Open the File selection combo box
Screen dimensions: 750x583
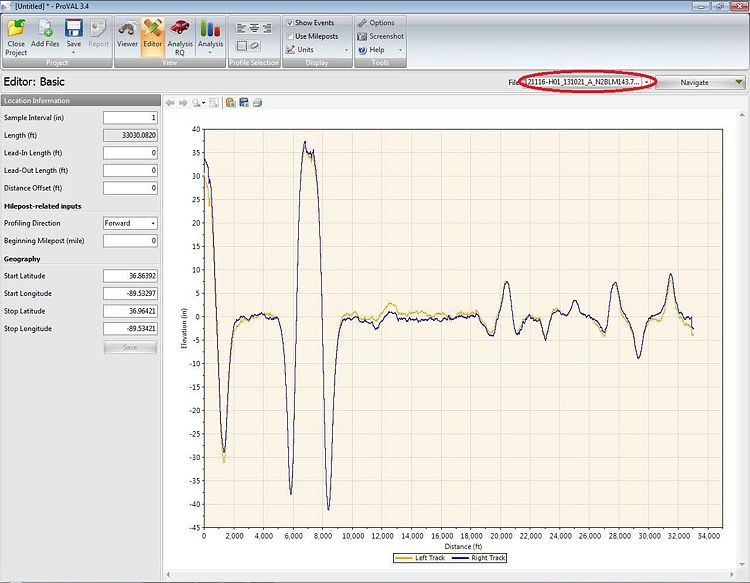[589, 82]
